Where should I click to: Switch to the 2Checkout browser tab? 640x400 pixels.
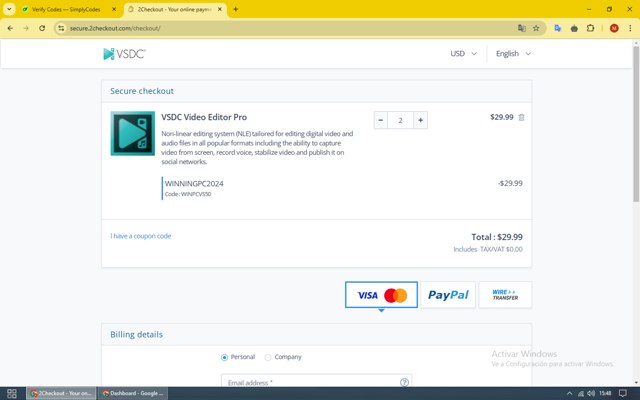pyautogui.click(x=173, y=9)
